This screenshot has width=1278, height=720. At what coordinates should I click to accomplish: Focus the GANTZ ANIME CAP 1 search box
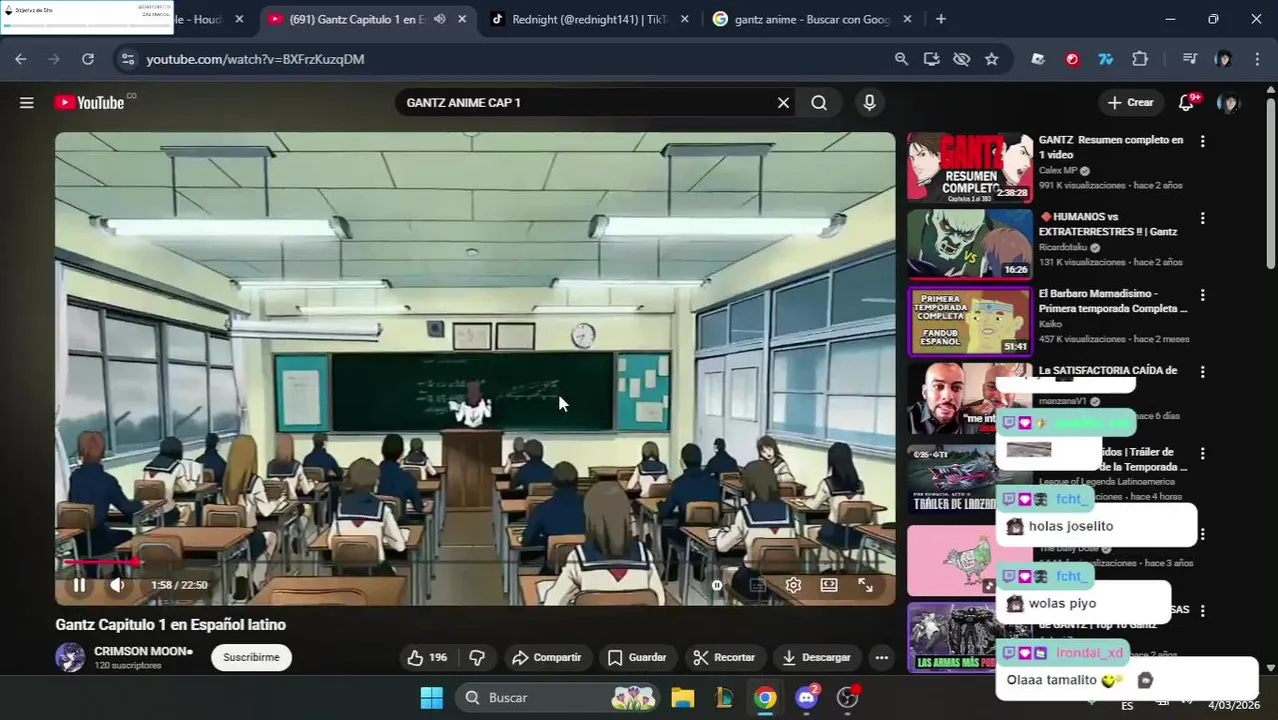pos(583,102)
